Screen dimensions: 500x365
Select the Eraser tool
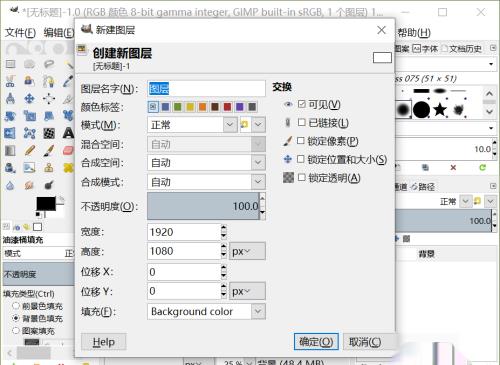pos(69,151)
